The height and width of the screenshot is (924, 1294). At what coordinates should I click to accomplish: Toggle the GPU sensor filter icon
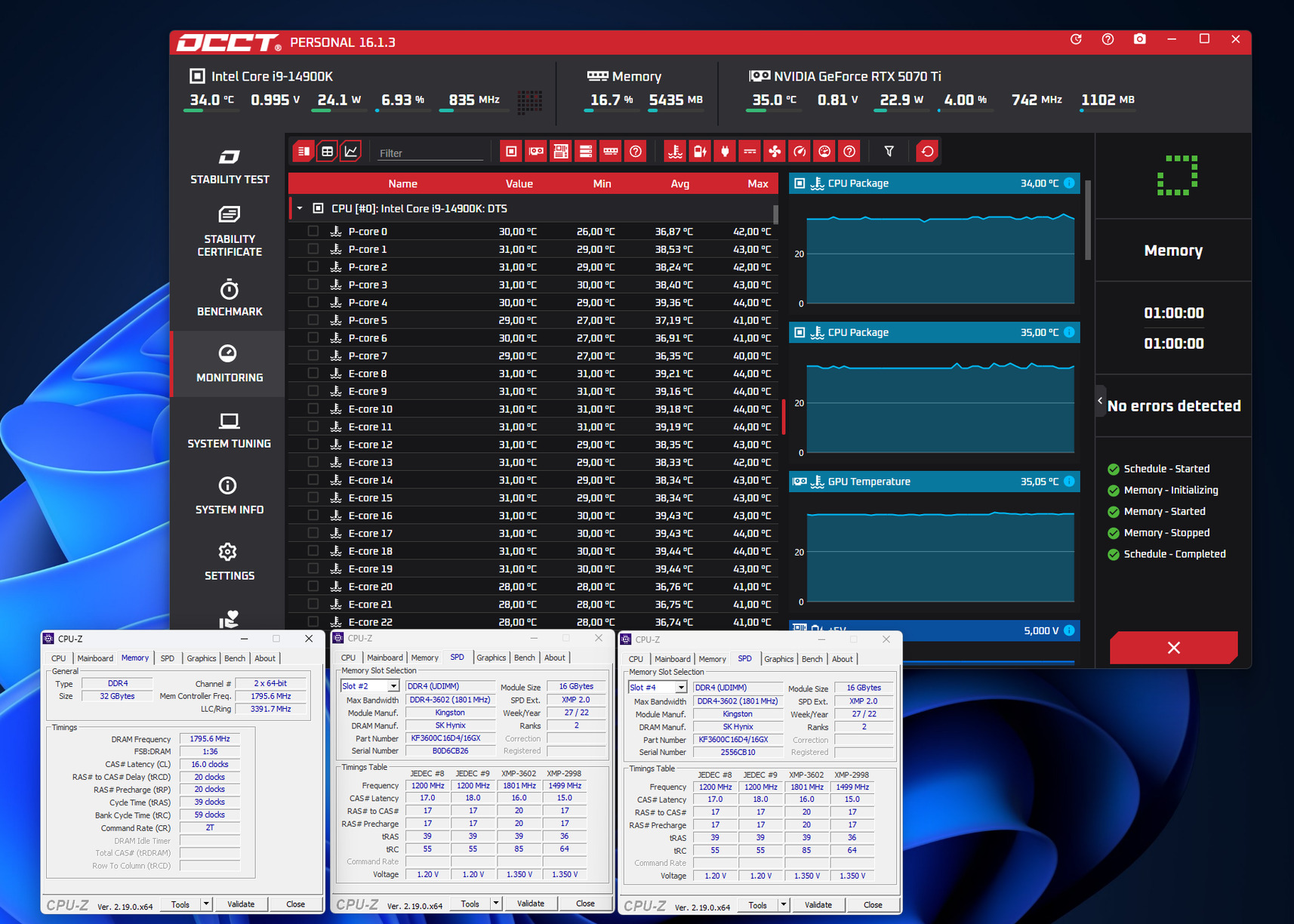536,152
